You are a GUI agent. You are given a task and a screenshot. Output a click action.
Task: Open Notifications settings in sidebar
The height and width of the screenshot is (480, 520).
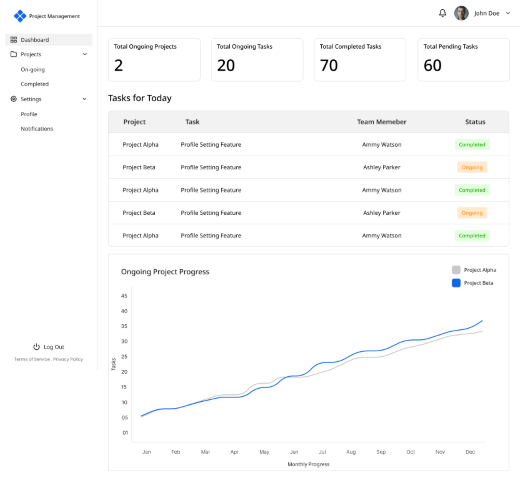(x=37, y=129)
